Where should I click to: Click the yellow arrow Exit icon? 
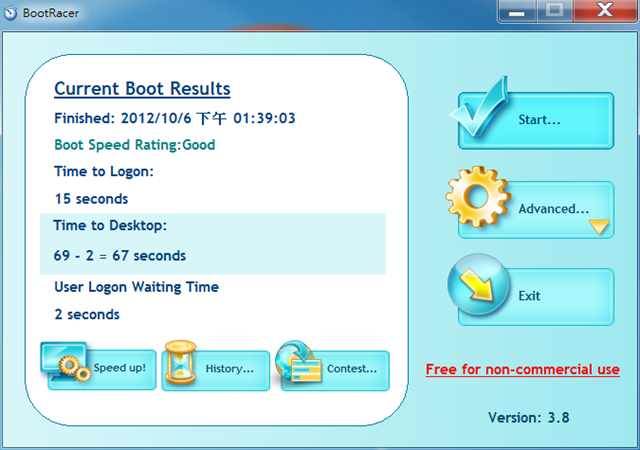pos(478,285)
